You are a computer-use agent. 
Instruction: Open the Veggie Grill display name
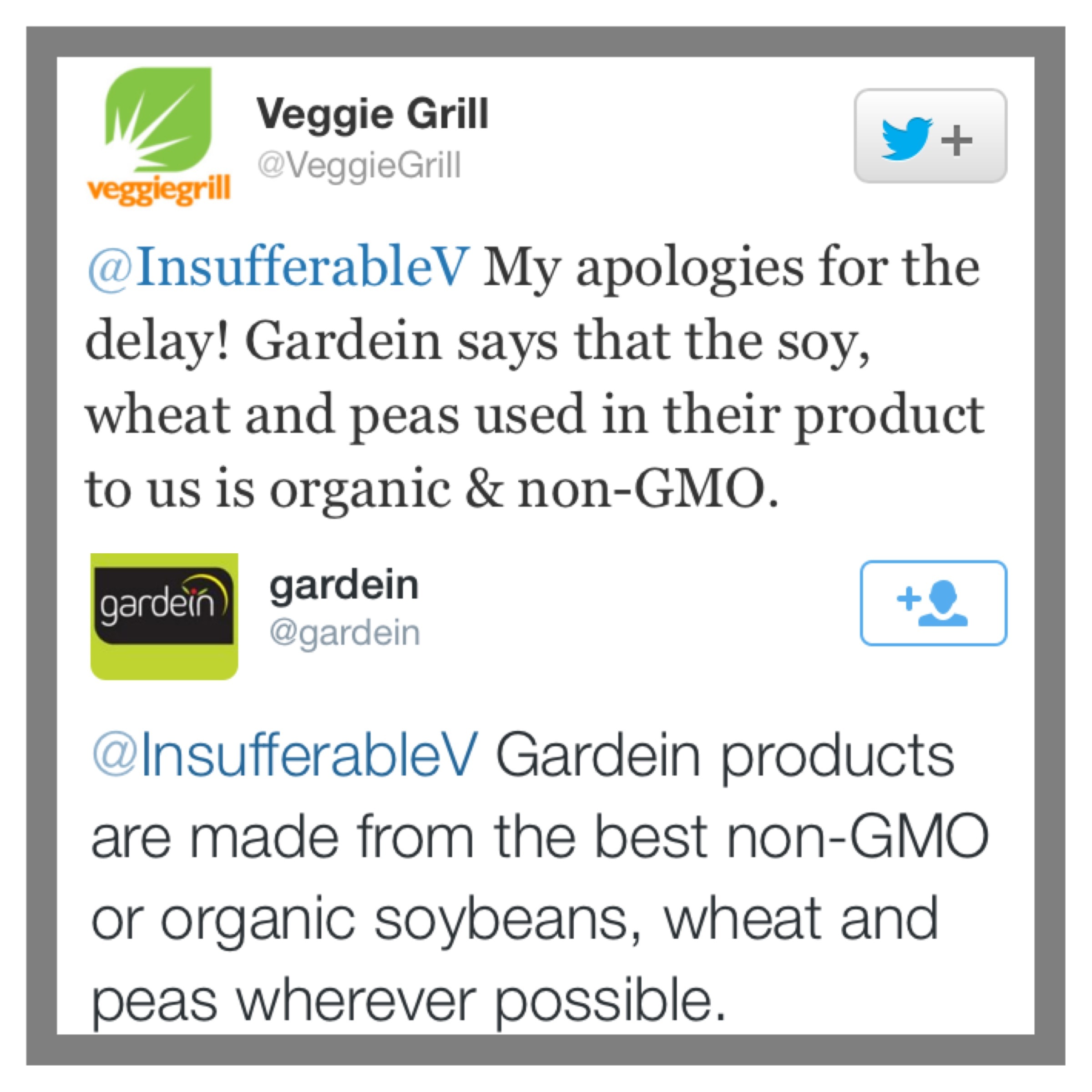coord(372,114)
